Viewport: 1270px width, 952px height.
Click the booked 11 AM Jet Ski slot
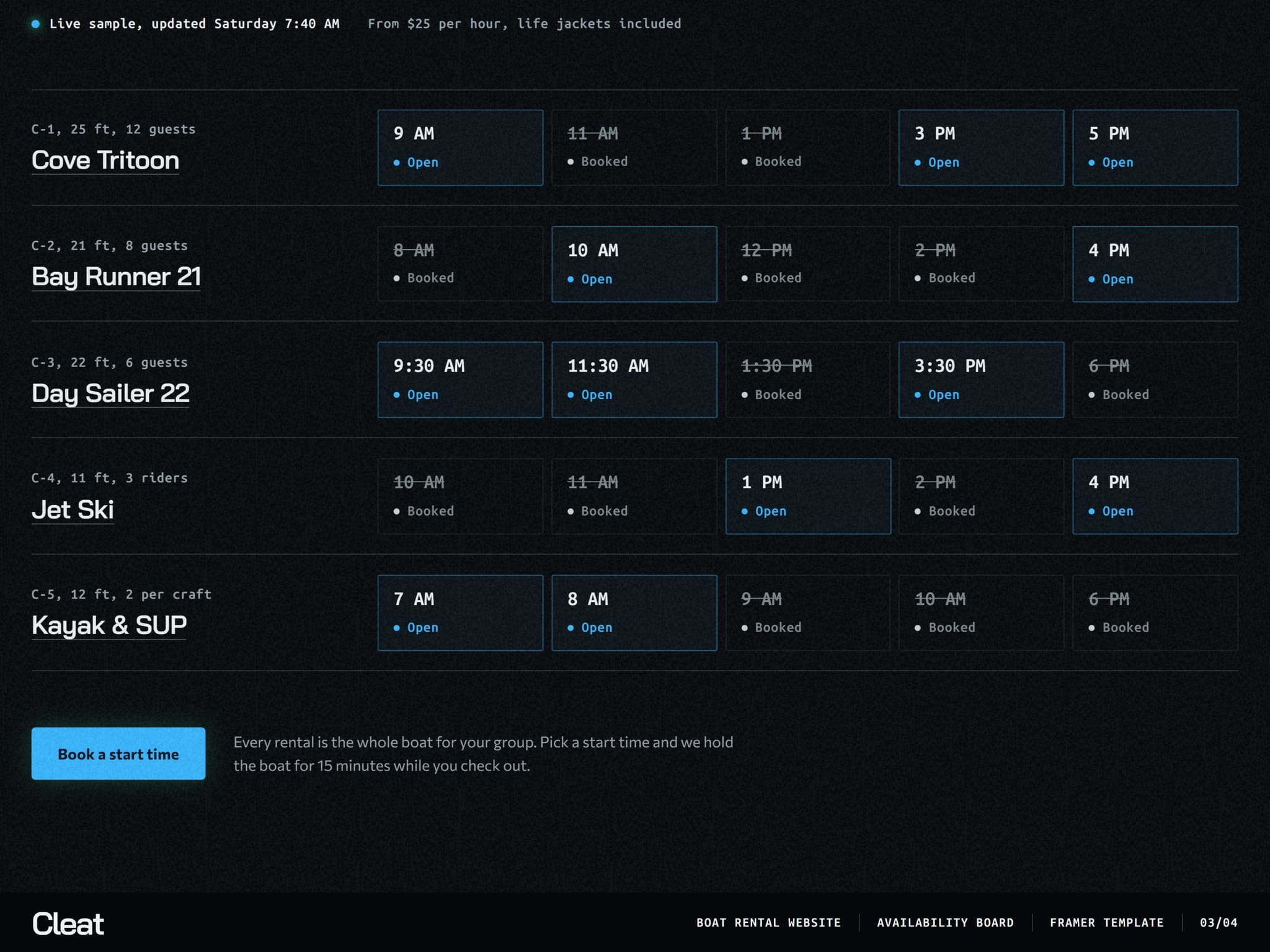(x=634, y=496)
